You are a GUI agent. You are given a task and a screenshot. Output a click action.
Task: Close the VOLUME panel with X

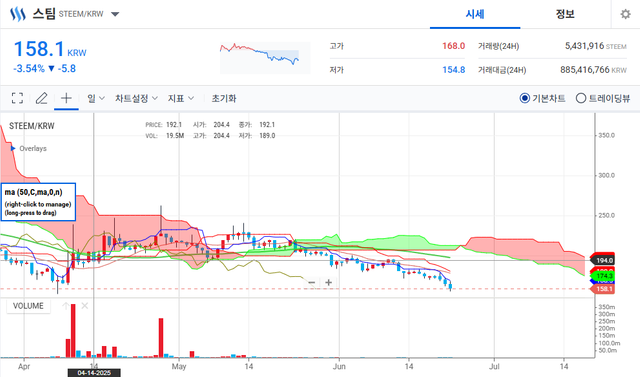[84, 306]
